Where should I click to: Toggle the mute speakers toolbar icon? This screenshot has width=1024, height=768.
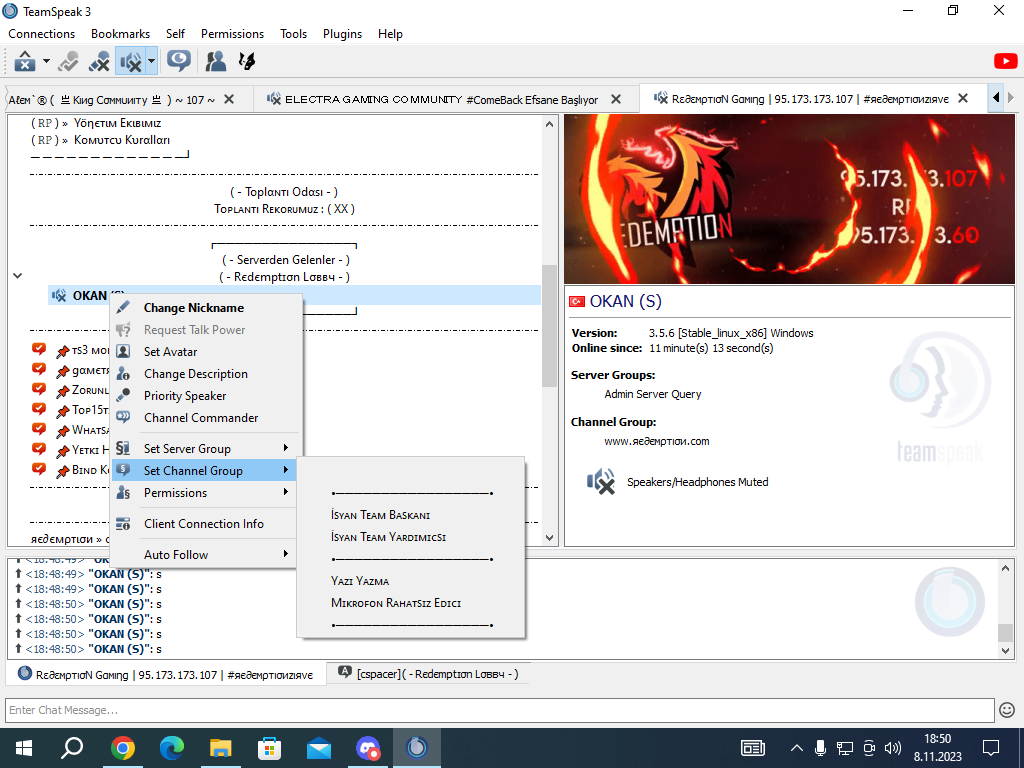click(131, 62)
